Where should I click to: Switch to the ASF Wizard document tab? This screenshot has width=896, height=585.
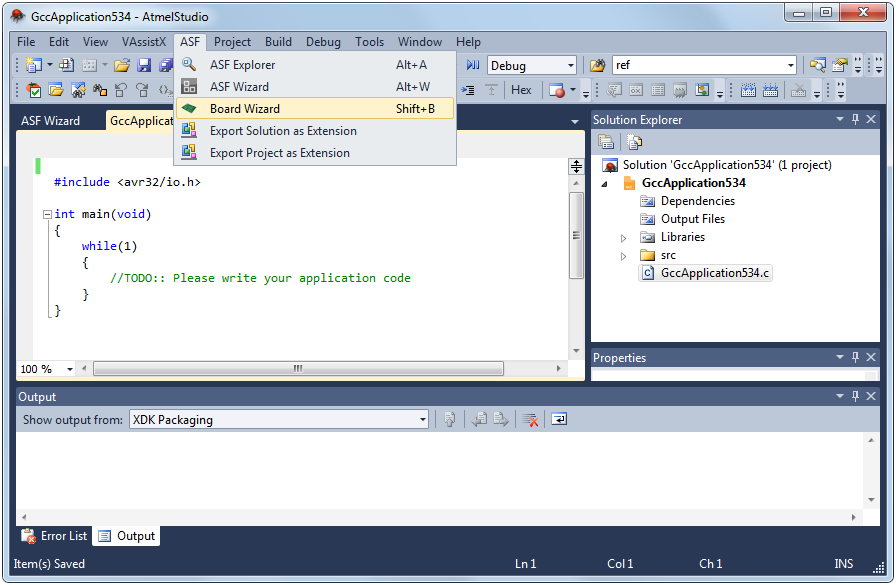coord(50,121)
